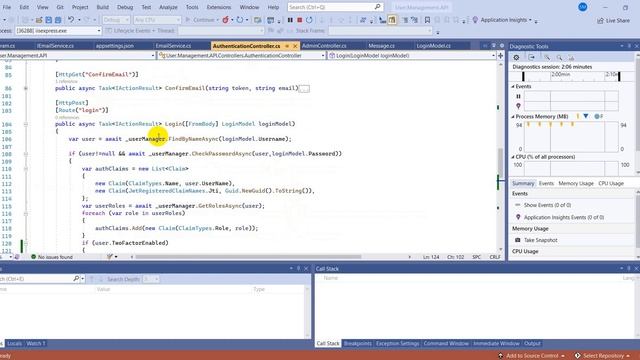This screenshot has height=360, width=640.
Task: Collapse the foreach block at line 116
Action: click(26, 213)
